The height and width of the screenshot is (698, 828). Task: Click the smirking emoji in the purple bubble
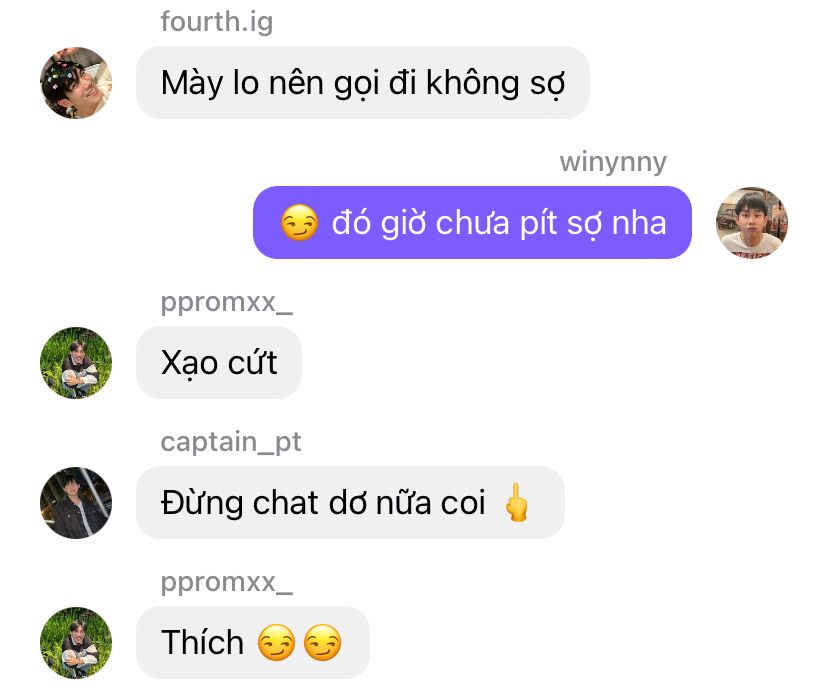(299, 223)
